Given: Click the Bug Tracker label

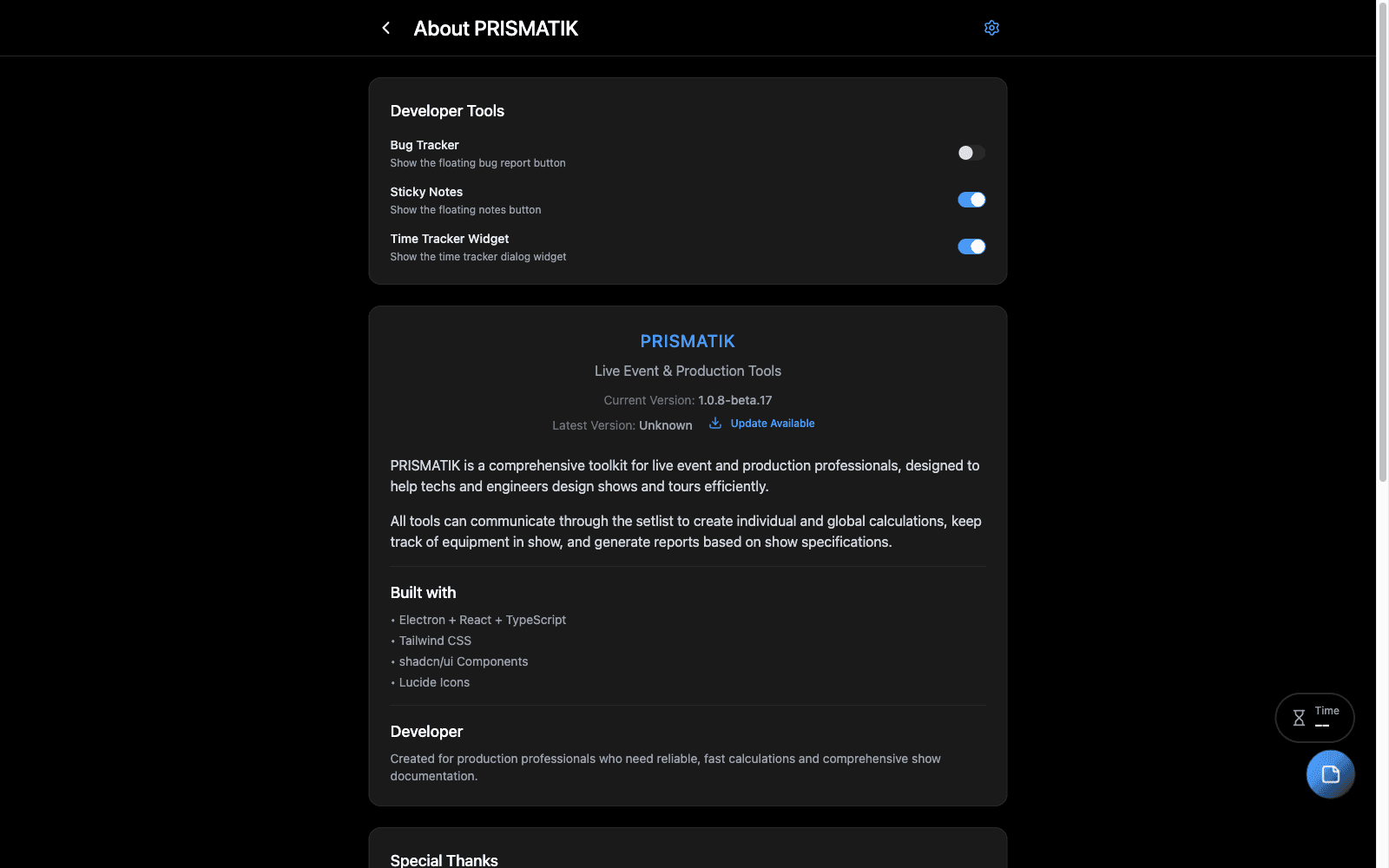Looking at the screenshot, I should [425, 145].
